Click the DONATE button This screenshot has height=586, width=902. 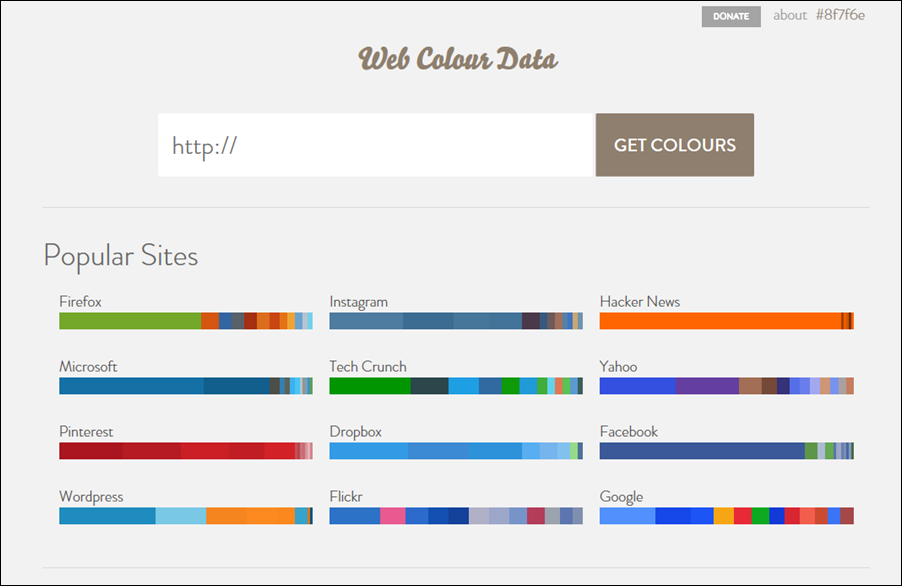(x=731, y=16)
